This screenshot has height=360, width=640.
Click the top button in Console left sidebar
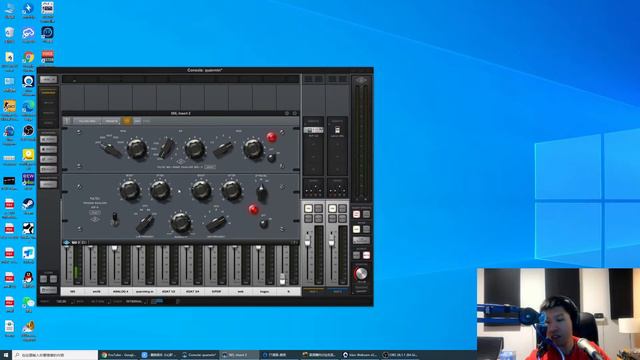(x=49, y=79)
